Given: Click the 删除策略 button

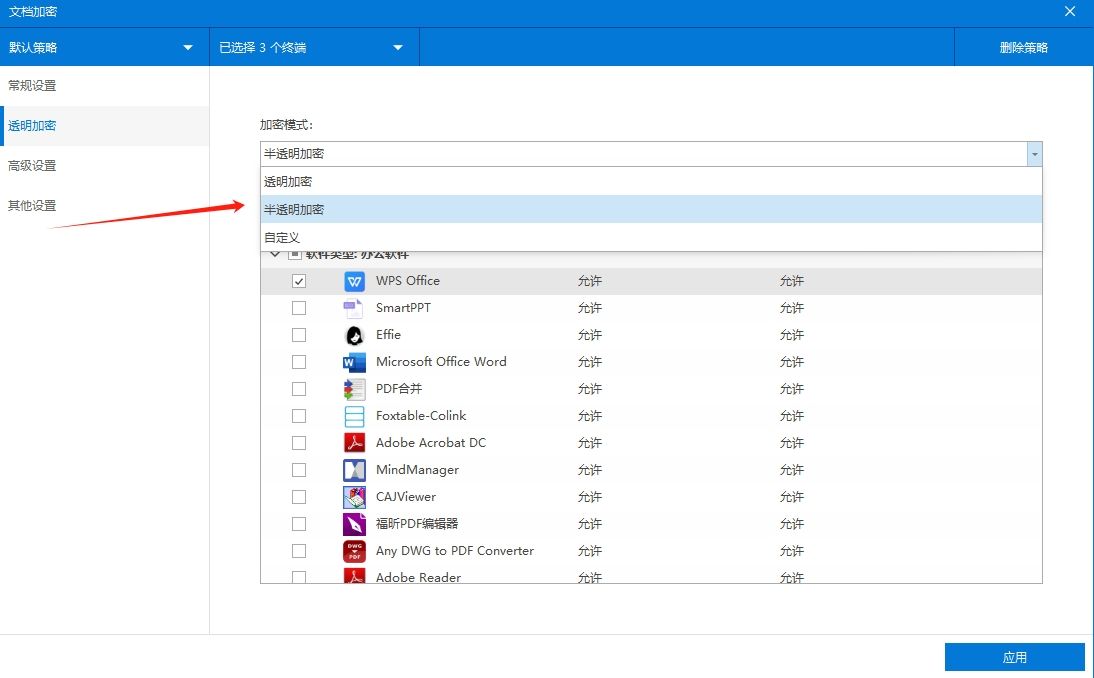Looking at the screenshot, I should pos(1023,46).
